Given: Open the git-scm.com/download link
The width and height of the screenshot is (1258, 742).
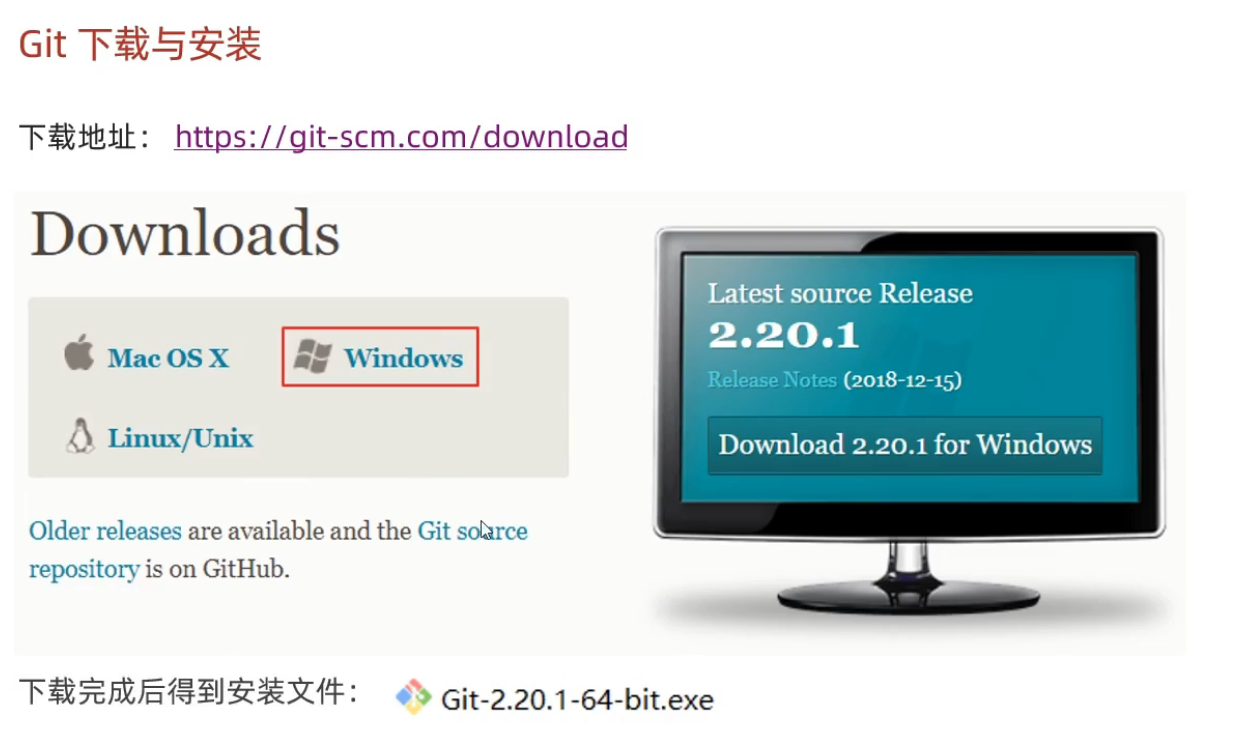Looking at the screenshot, I should (x=401, y=136).
